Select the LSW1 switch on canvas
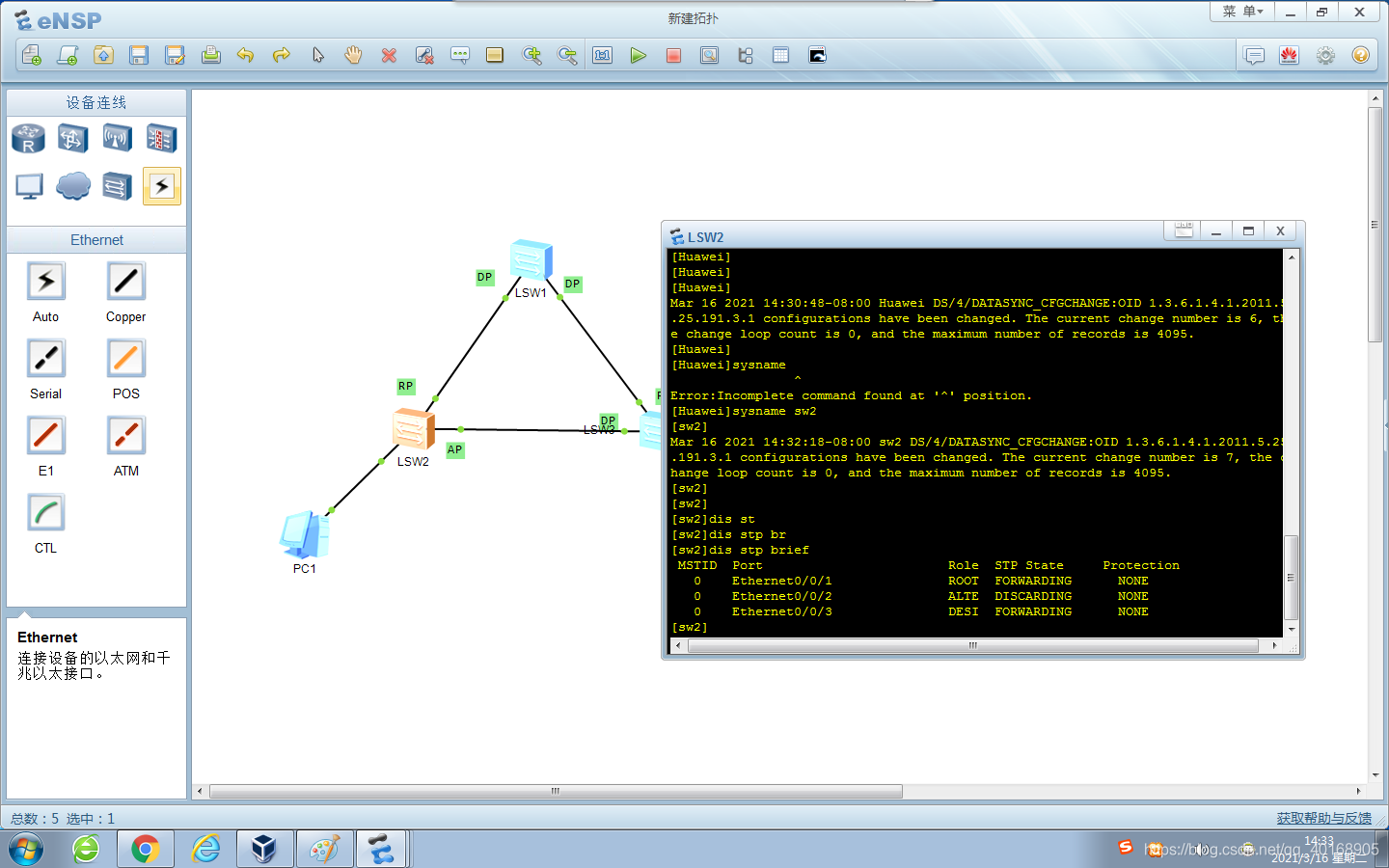 531,260
